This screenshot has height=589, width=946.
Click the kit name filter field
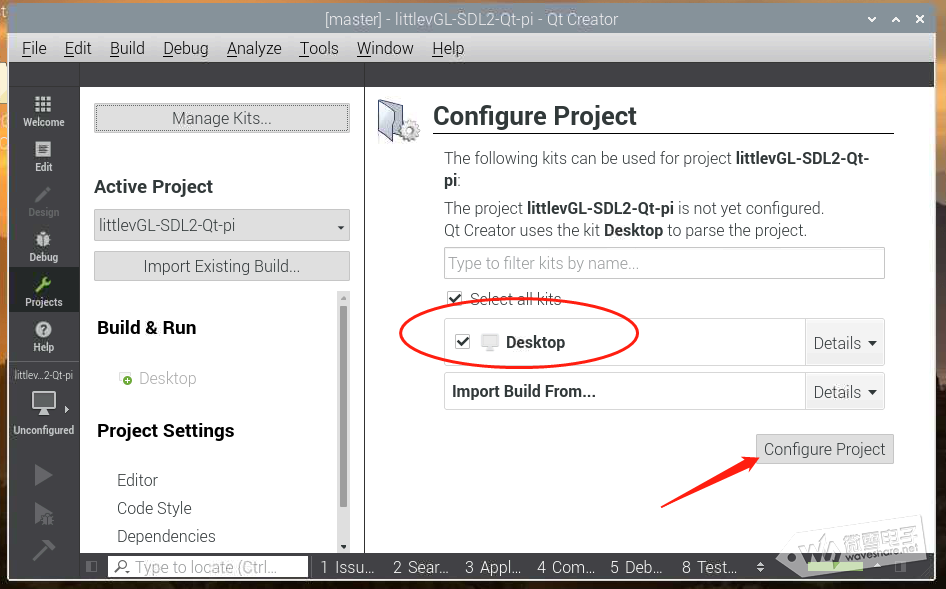[664, 264]
